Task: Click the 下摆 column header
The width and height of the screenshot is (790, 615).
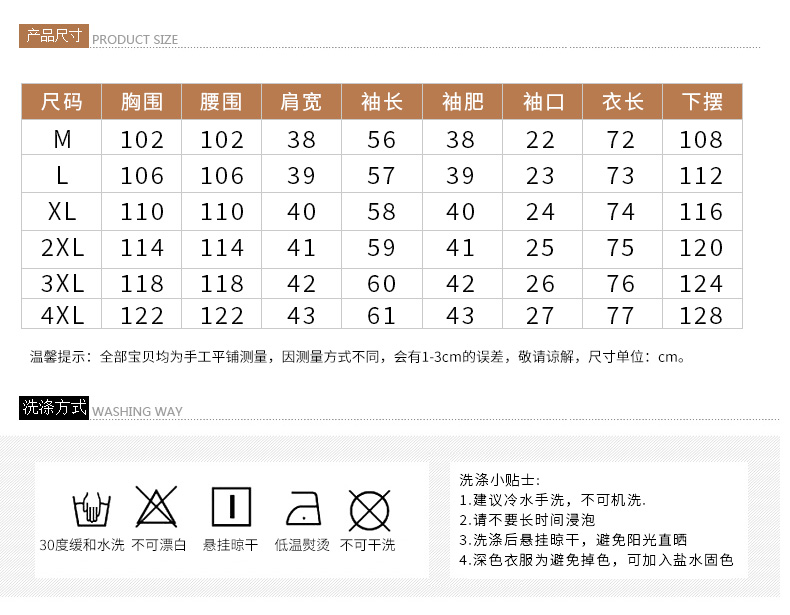Action: 702,102
